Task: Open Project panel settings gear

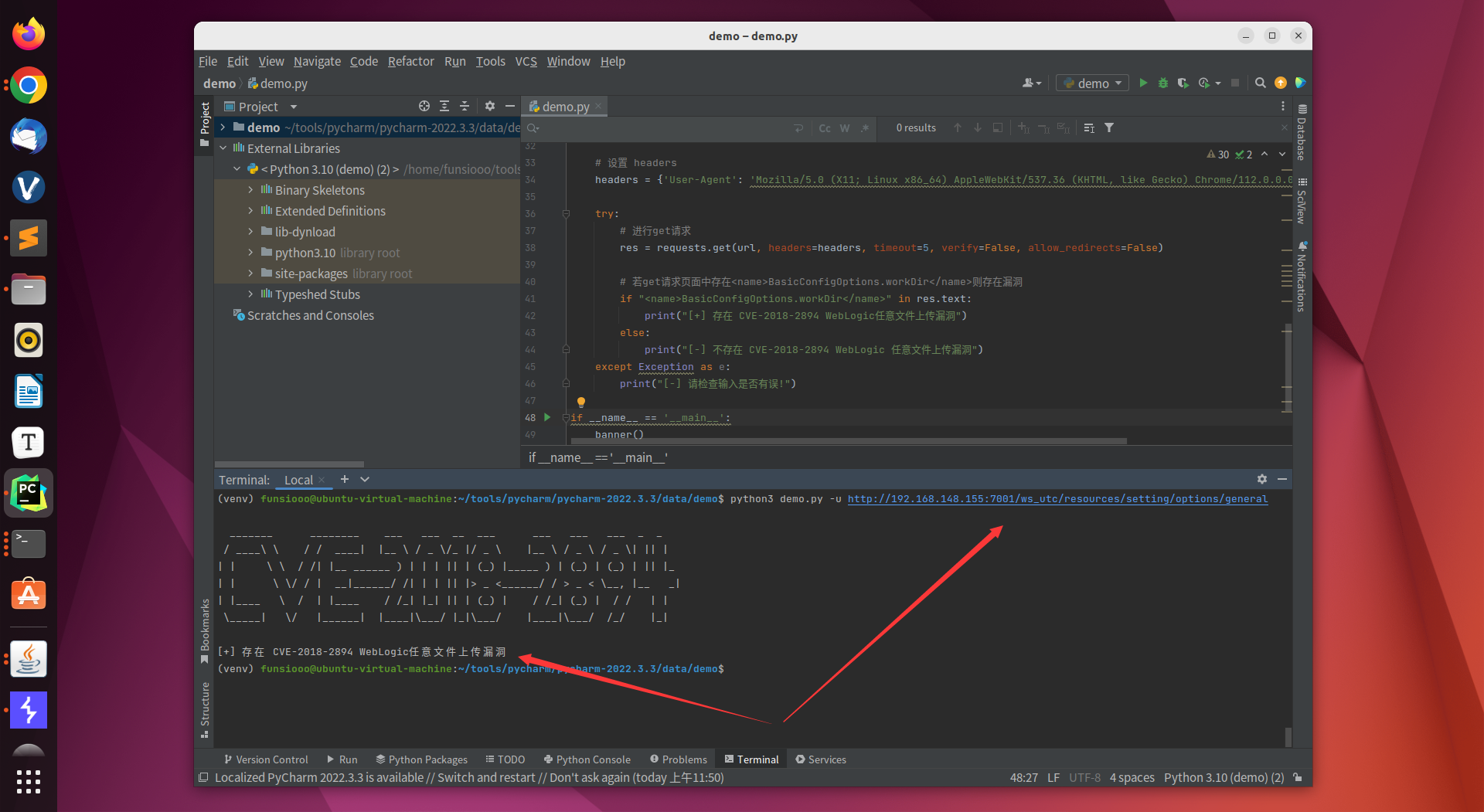Action: tap(490, 106)
